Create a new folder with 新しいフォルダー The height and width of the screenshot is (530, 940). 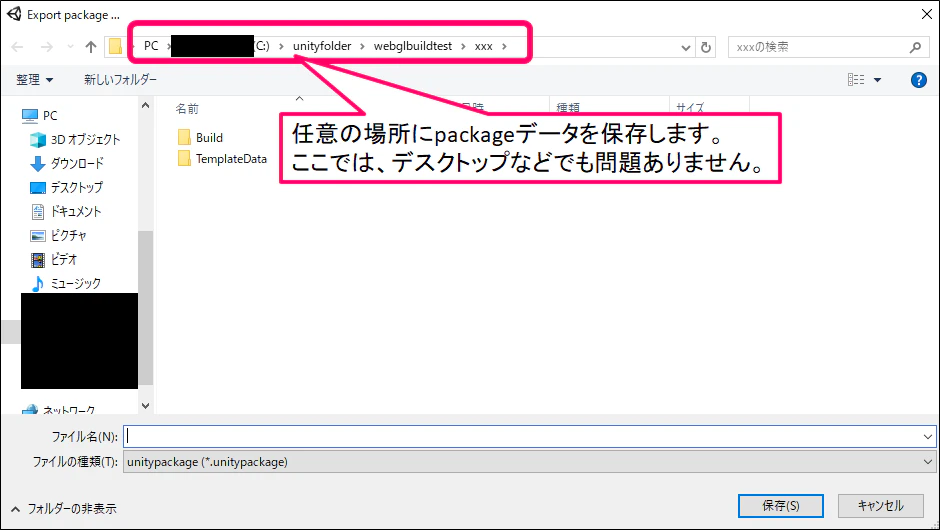pos(120,79)
